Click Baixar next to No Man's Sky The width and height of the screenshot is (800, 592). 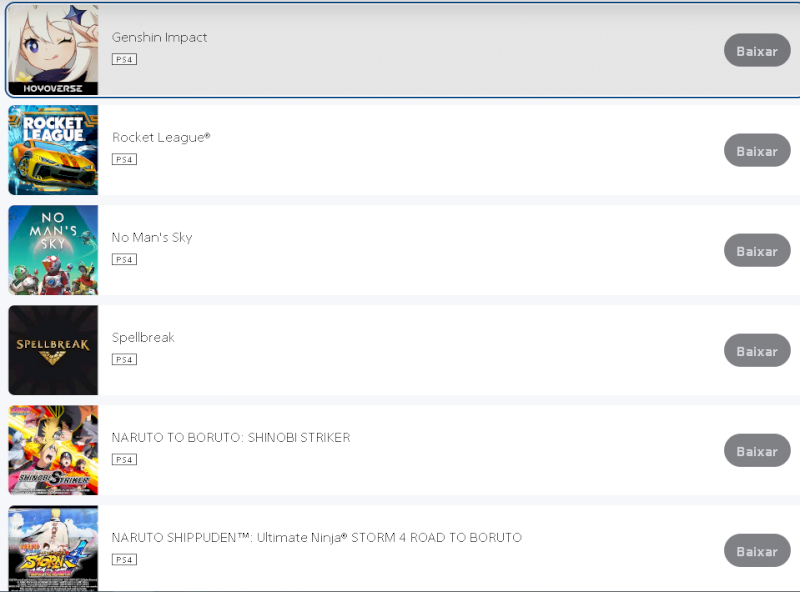click(x=757, y=251)
